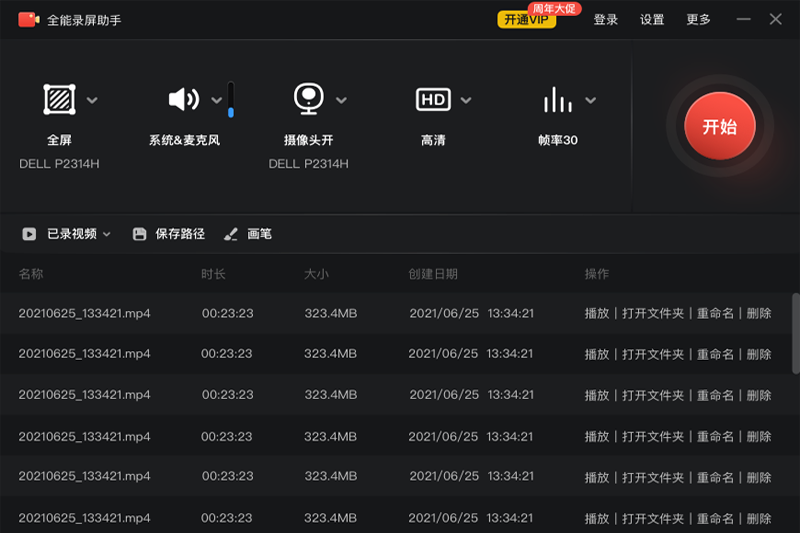The width and height of the screenshot is (800, 533).
Task: Click the recorded videos play icon
Action: coord(29,234)
